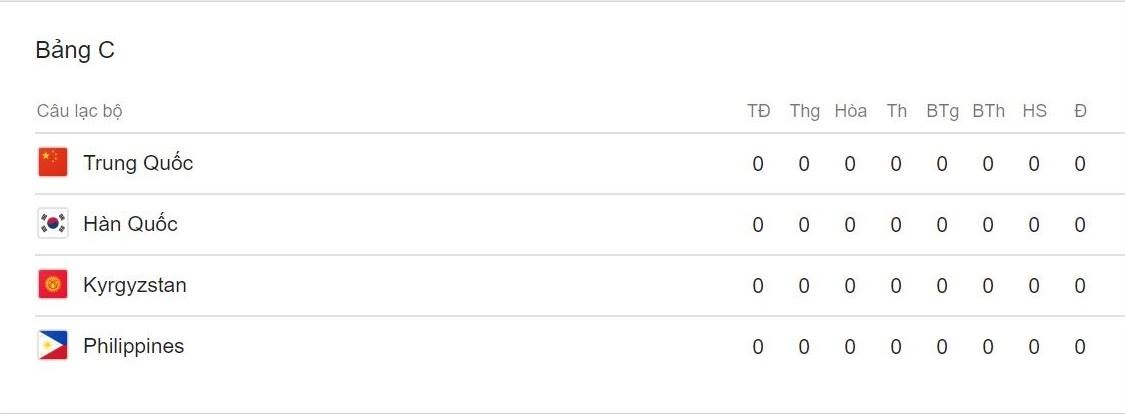The image size is (1125, 414).
Task: Click the Th losses column header
Action: tap(896, 111)
